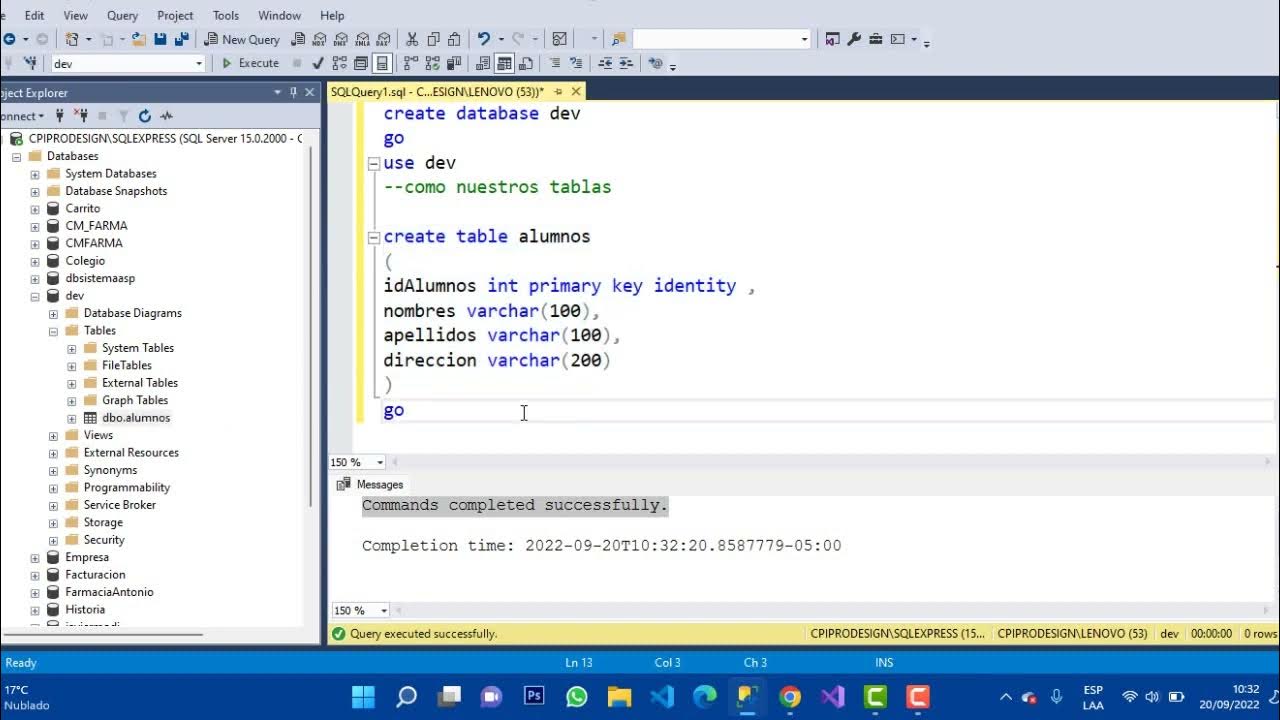Click the Execute button
The image size is (1280, 720).
click(250, 63)
